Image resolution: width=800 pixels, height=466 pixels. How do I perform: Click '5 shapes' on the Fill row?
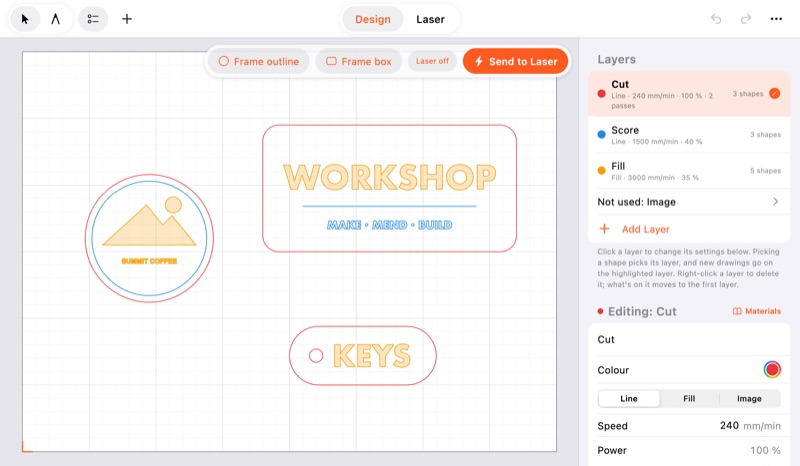pyautogui.click(x=765, y=170)
